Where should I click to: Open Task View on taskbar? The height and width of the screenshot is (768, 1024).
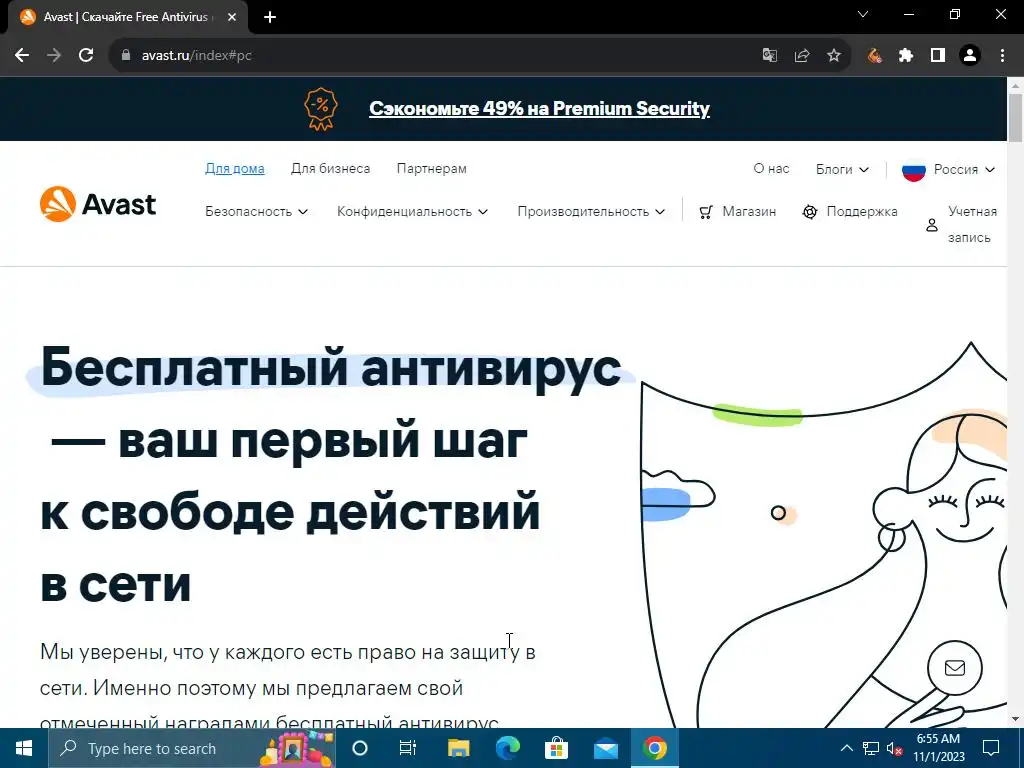[x=408, y=748]
